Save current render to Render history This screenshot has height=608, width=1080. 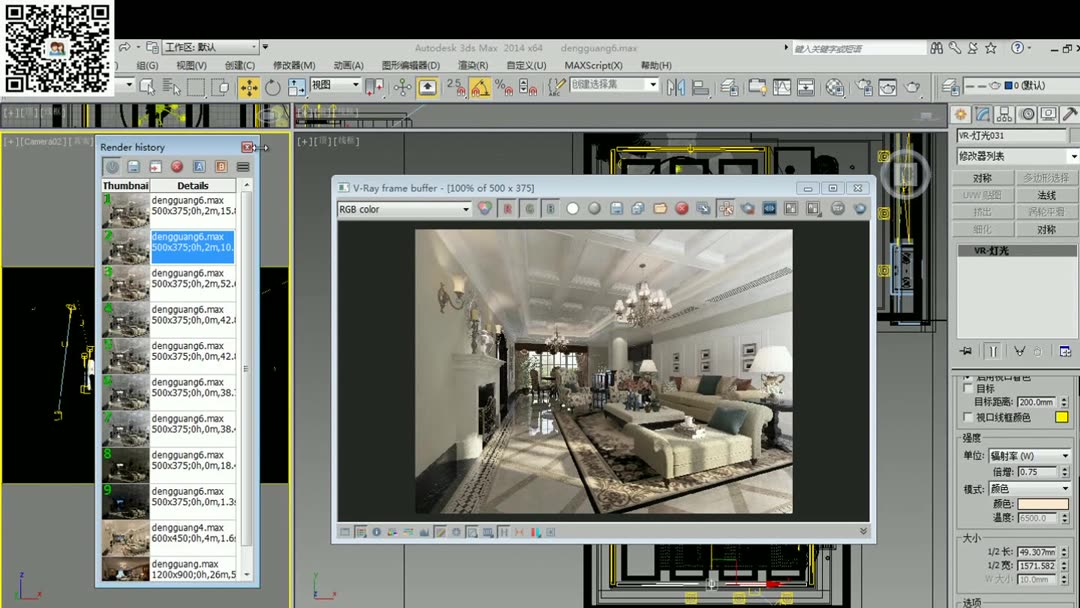[x=133, y=166]
